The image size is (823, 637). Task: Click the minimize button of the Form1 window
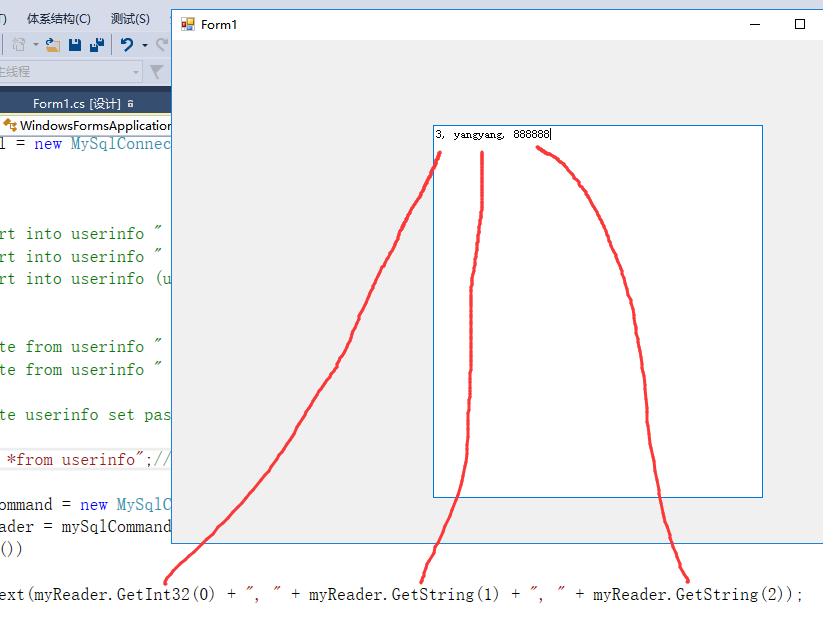(754, 24)
